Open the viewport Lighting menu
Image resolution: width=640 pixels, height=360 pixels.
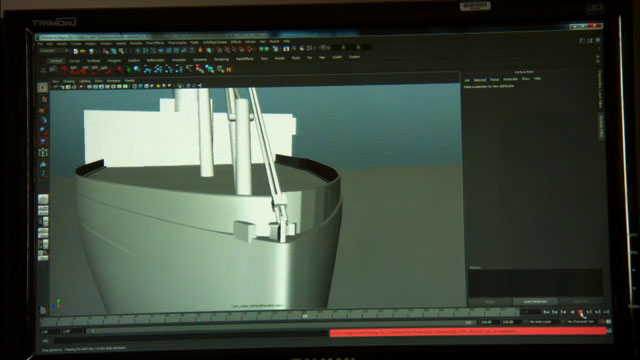84,81
